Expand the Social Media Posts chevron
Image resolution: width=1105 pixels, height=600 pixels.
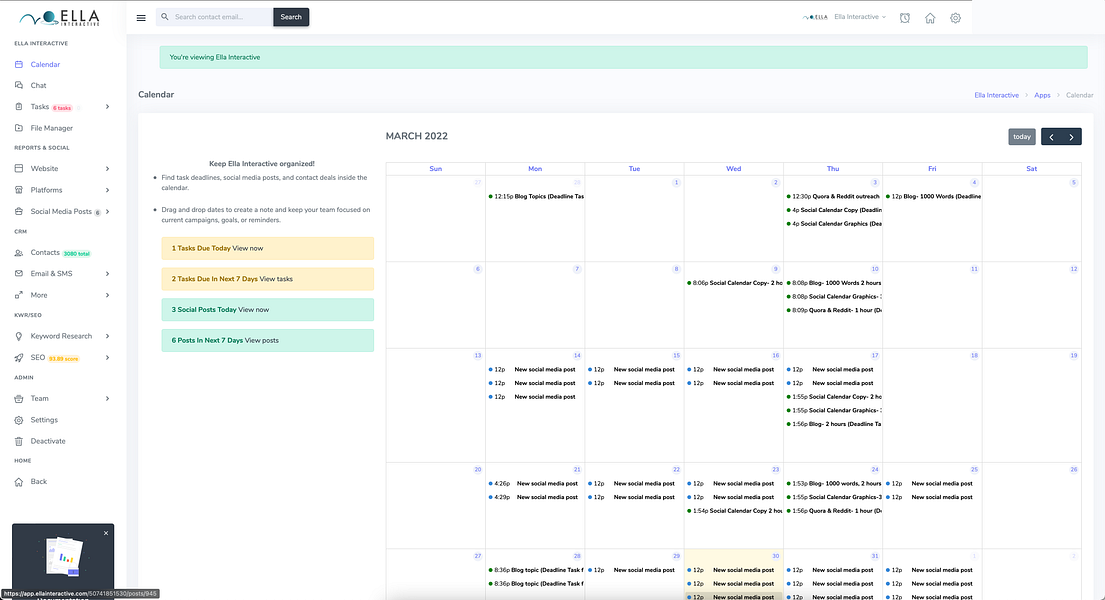click(107, 212)
